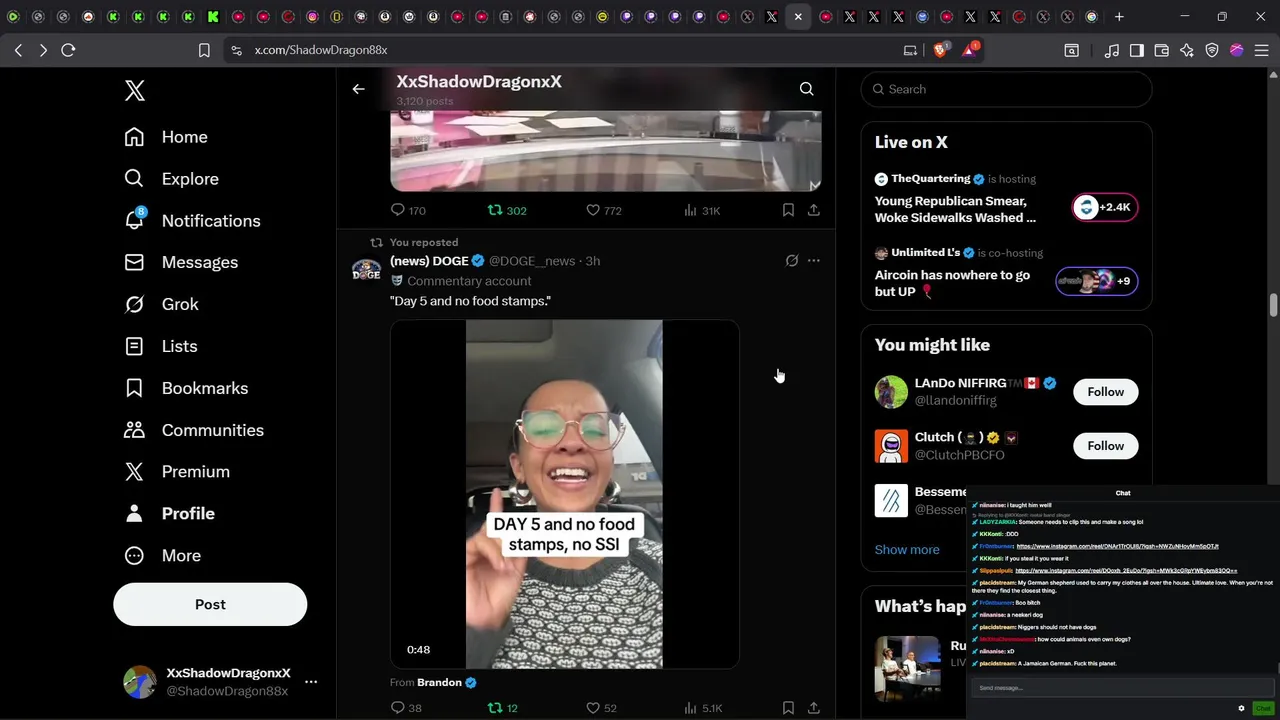Click browser back arrow

point(19,50)
